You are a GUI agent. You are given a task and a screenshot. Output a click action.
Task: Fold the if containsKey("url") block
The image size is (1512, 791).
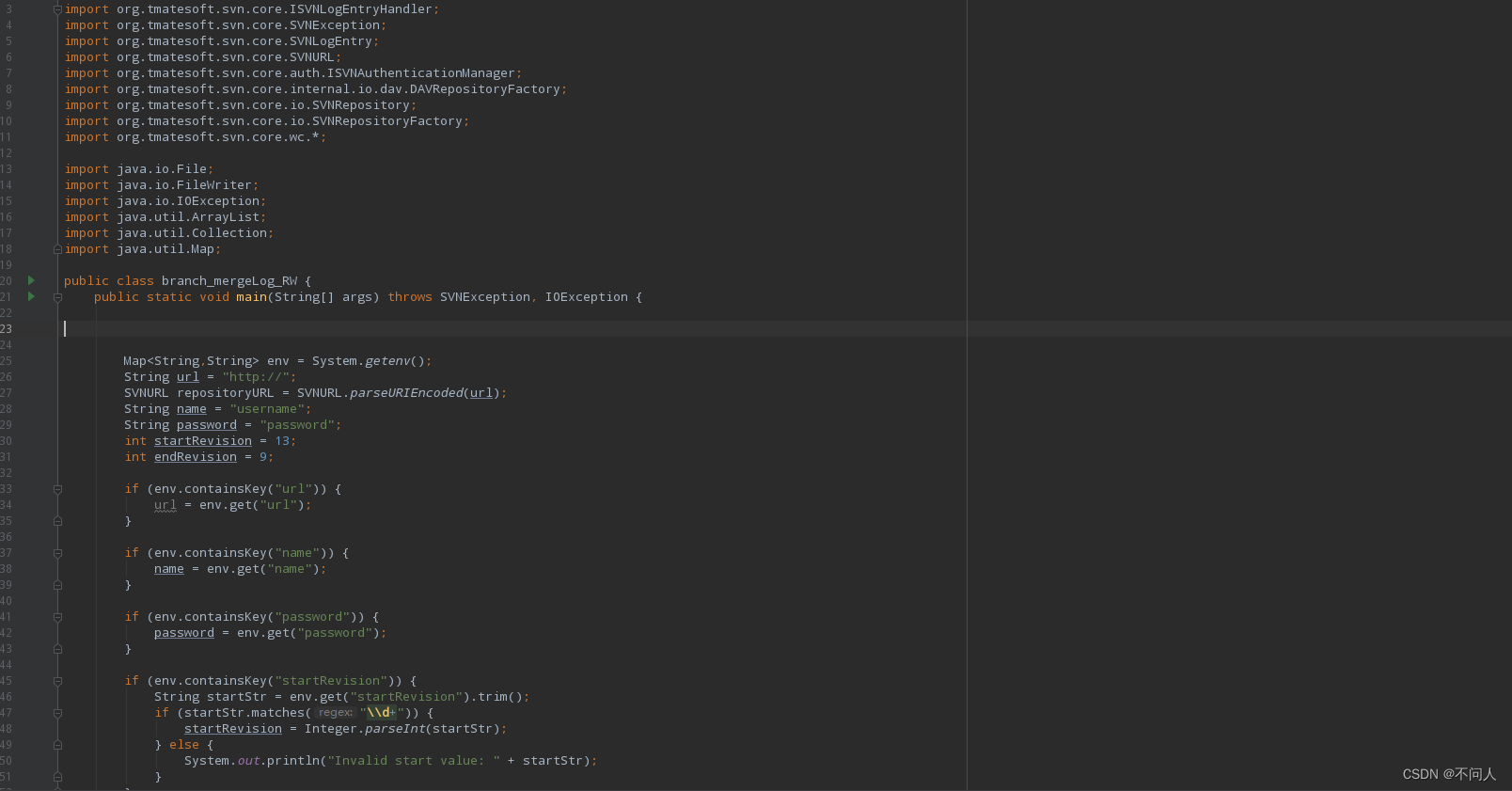[57, 489]
